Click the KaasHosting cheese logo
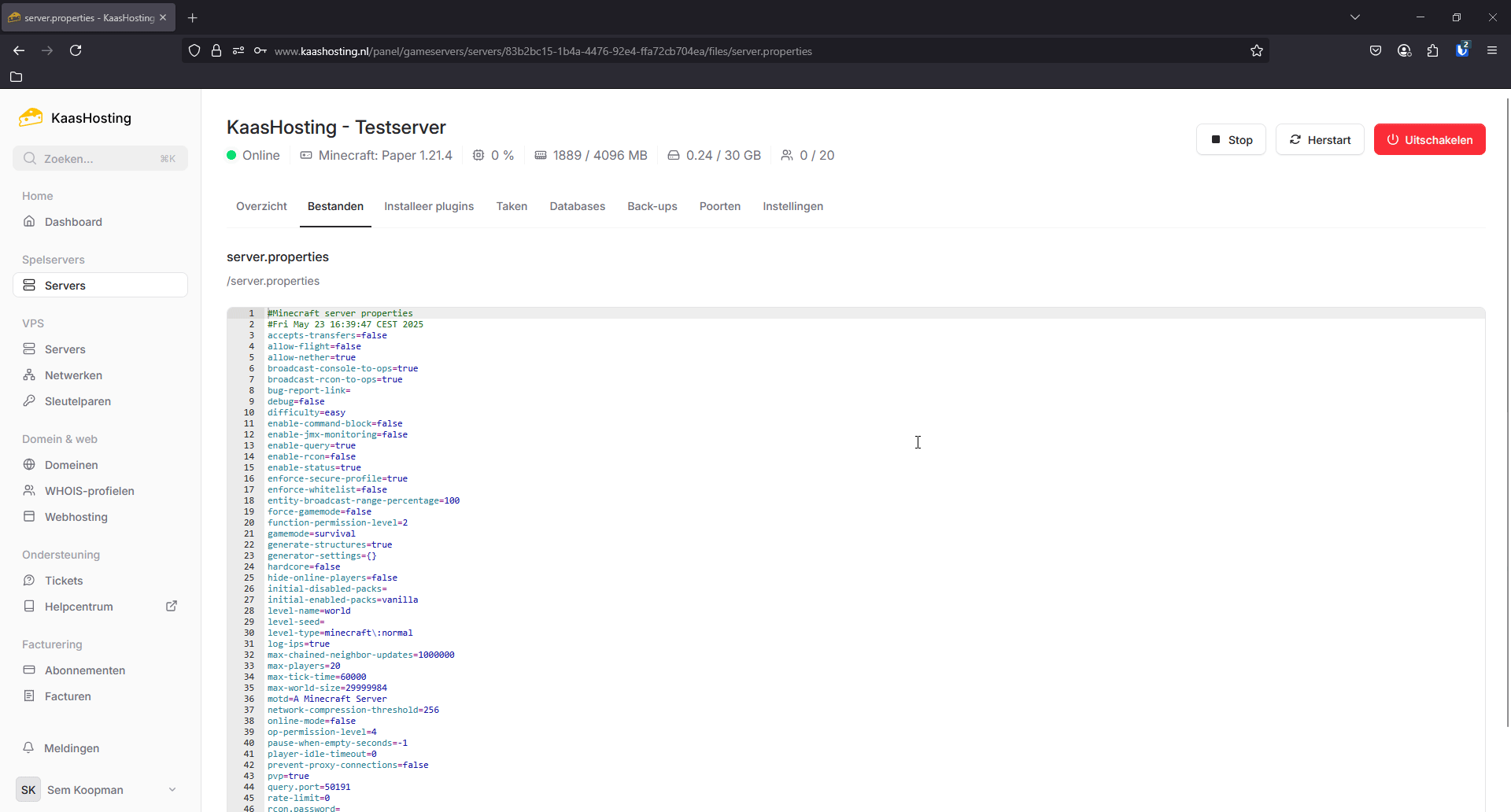Image resolution: width=1511 pixels, height=812 pixels. [31, 118]
